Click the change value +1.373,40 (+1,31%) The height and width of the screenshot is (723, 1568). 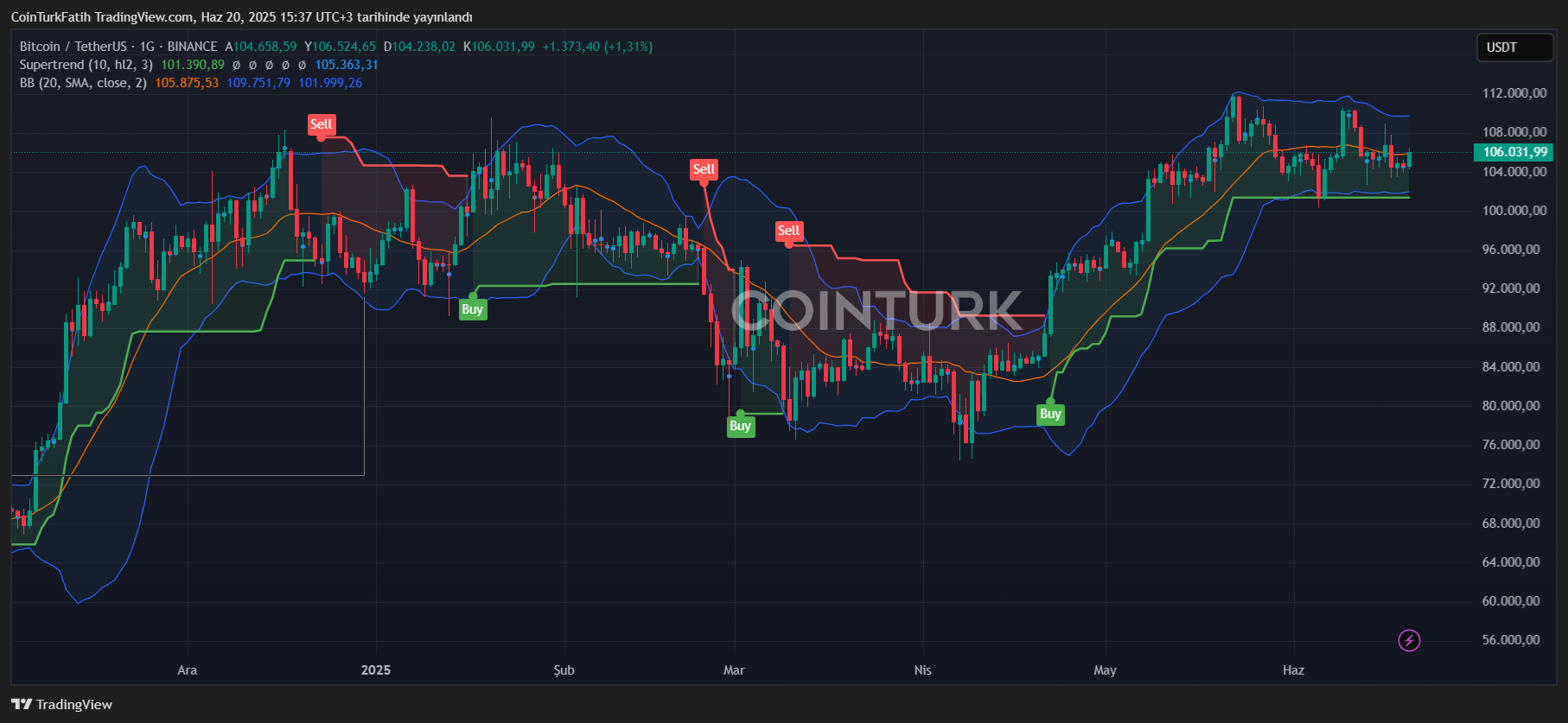click(x=597, y=47)
